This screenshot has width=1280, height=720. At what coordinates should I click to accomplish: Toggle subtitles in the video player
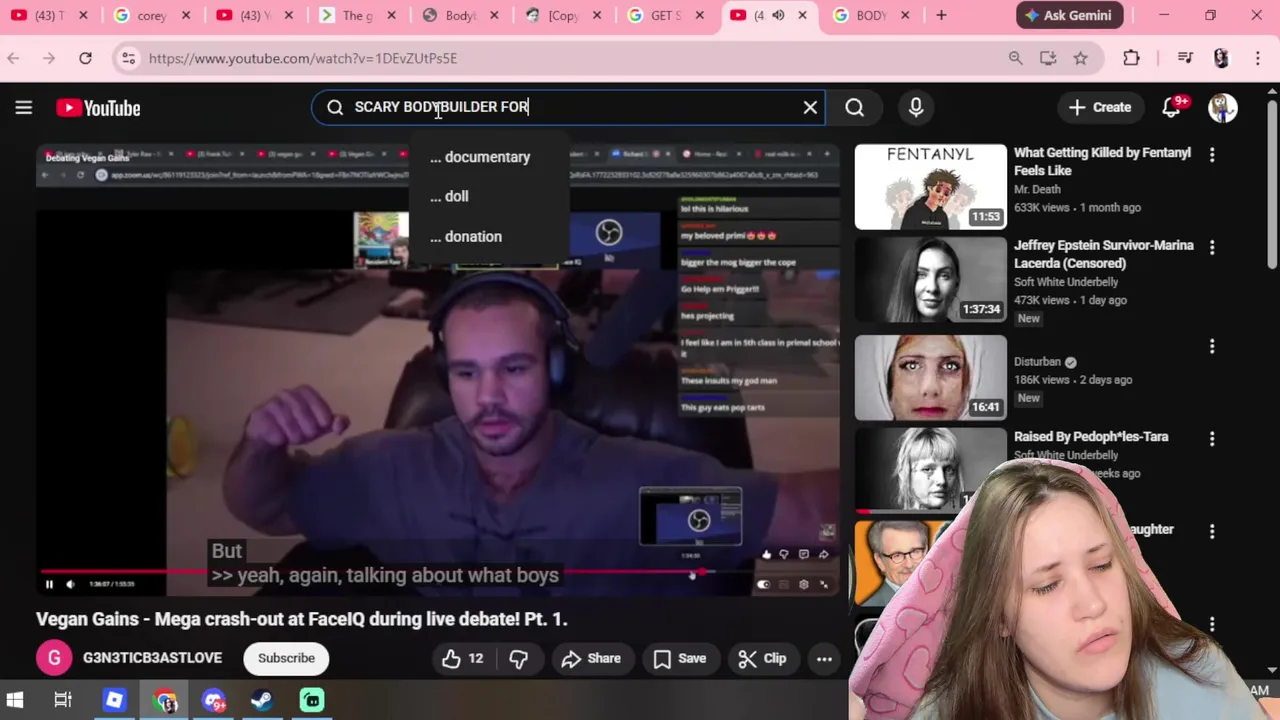coord(784,584)
